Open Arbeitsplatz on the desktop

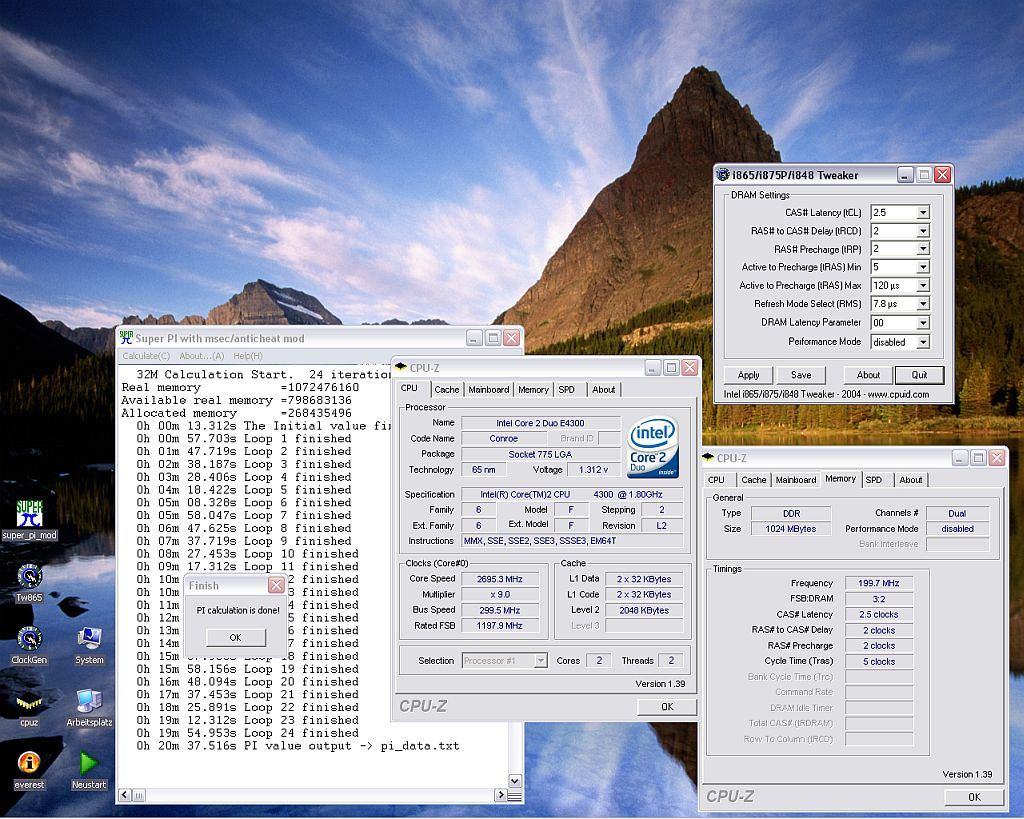tap(89, 707)
